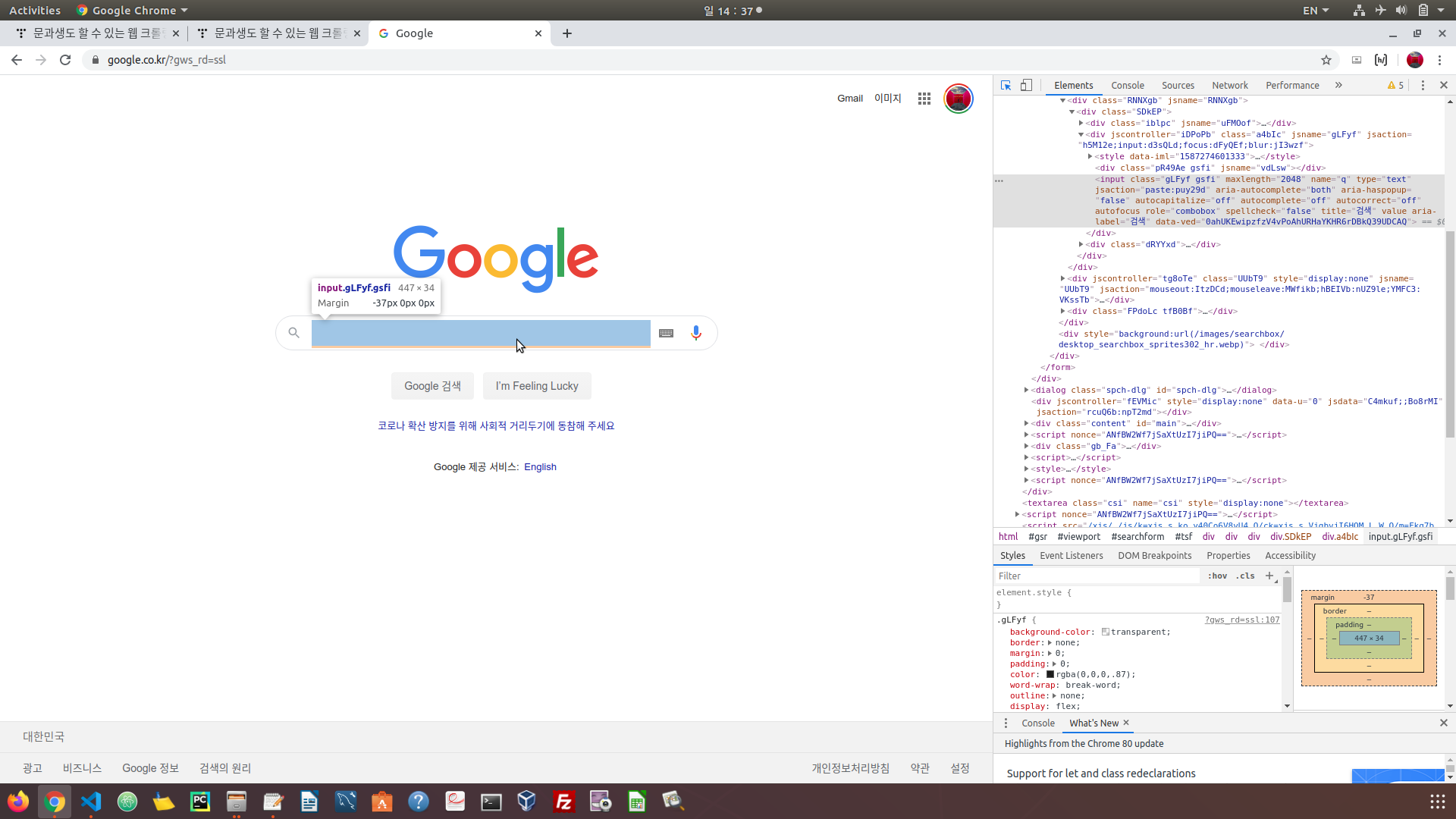Click the color property black swatch
The height and width of the screenshot is (819, 1456).
1050,674
